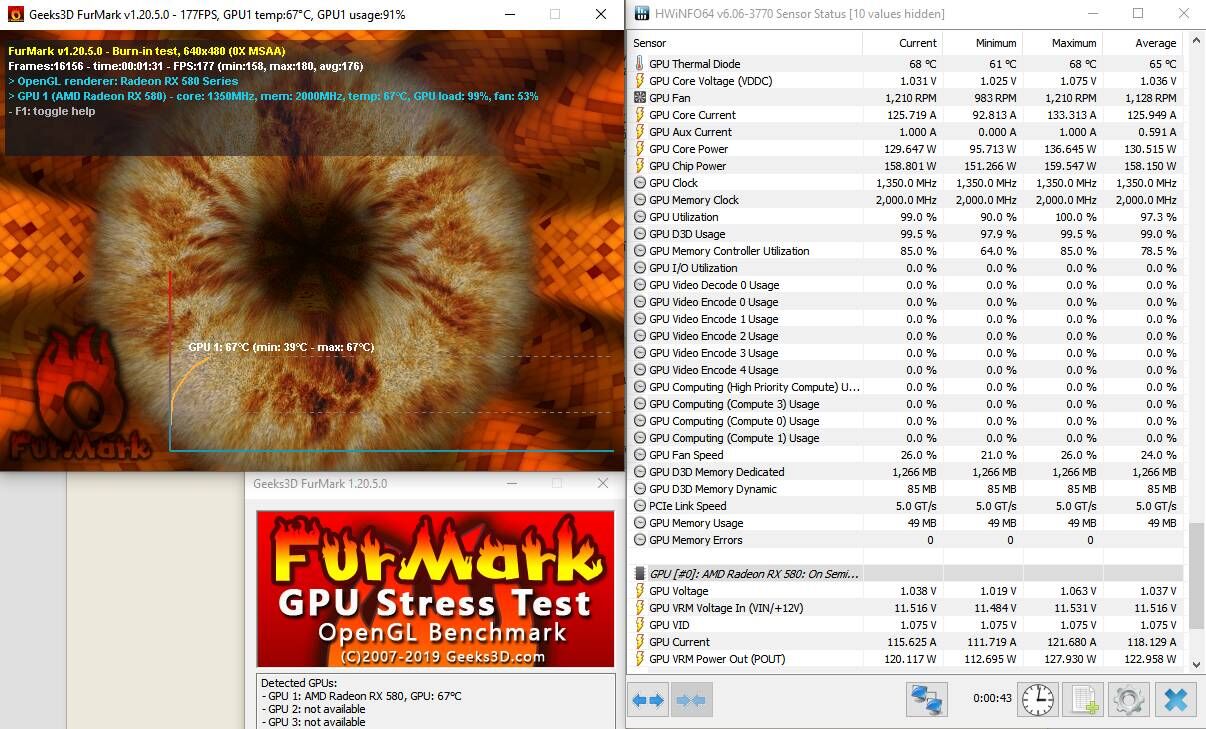Select the GPU D3D Memory Dynamic row
The image size is (1206, 729).
tap(907, 489)
